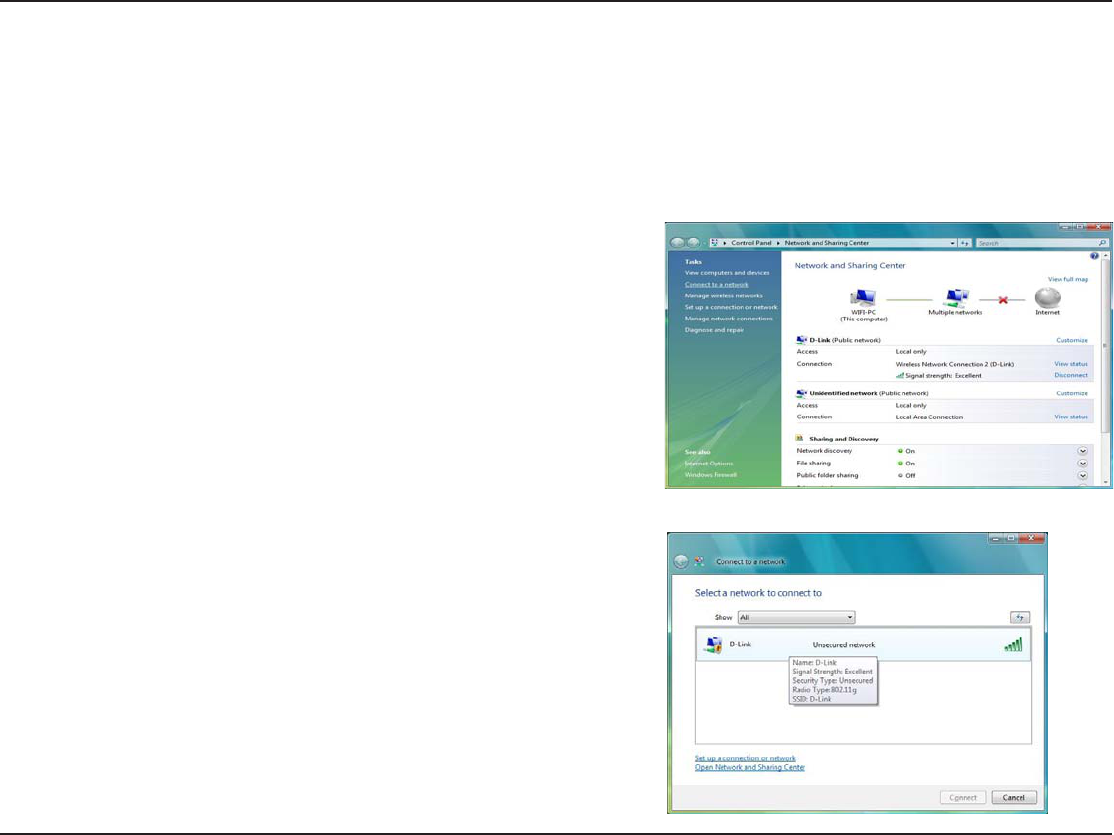This screenshot has width=1114, height=835.
Task: Click the red X broken connection marker
Action: coord(1003,300)
